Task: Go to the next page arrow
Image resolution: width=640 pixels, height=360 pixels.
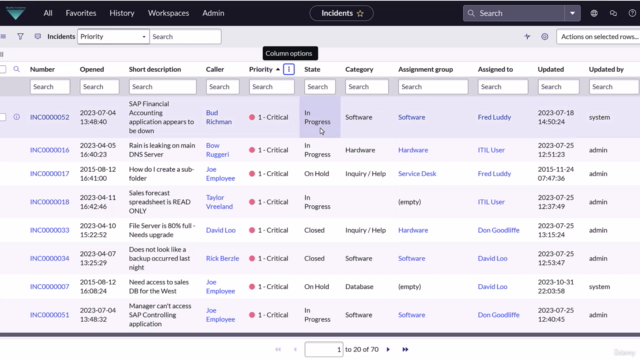Action: tap(388, 349)
